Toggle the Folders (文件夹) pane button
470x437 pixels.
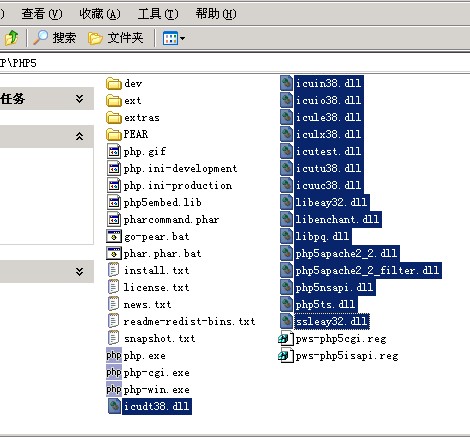coord(116,38)
